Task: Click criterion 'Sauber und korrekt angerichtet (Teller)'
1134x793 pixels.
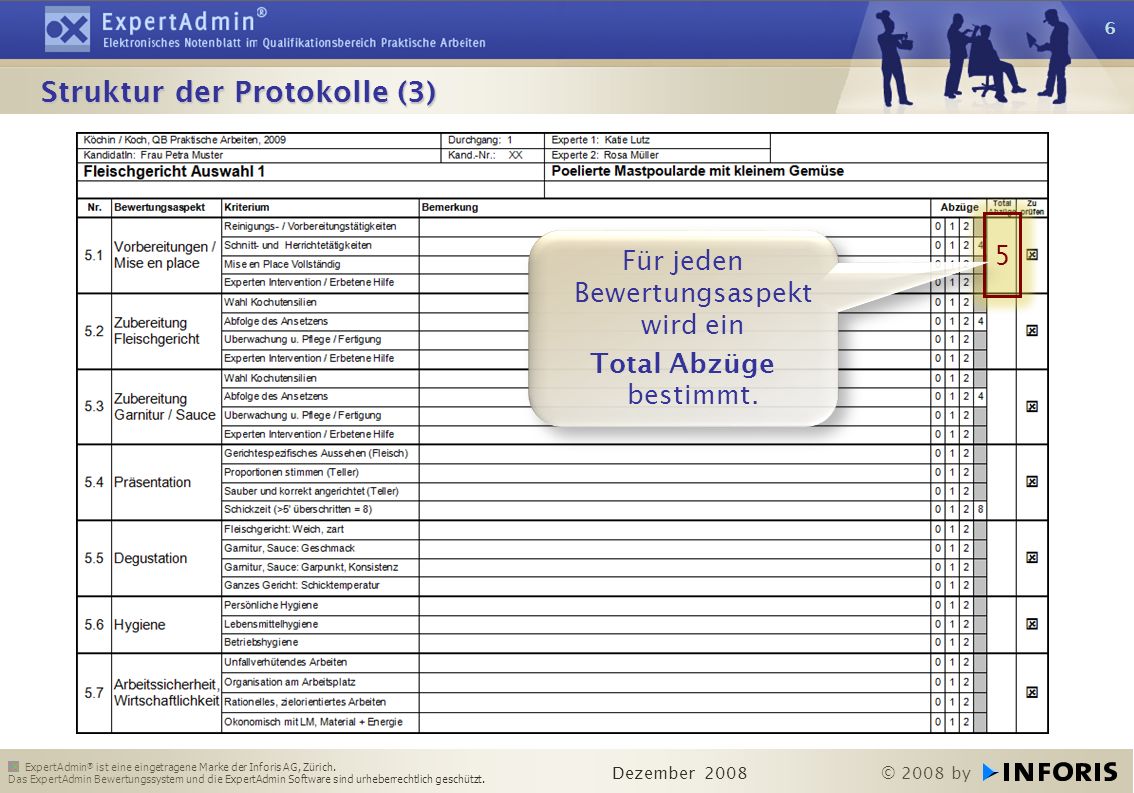Action: [x=312, y=491]
